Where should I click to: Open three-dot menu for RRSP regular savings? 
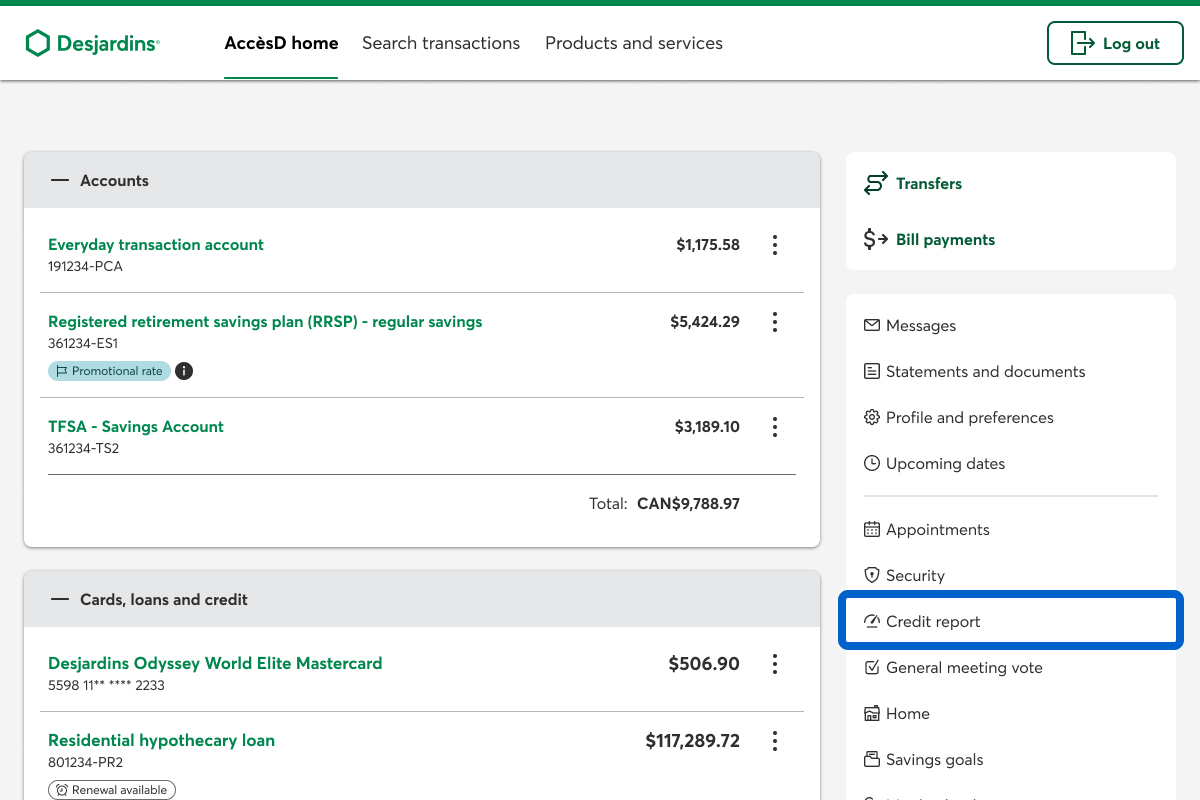pyautogui.click(x=775, y=322)
